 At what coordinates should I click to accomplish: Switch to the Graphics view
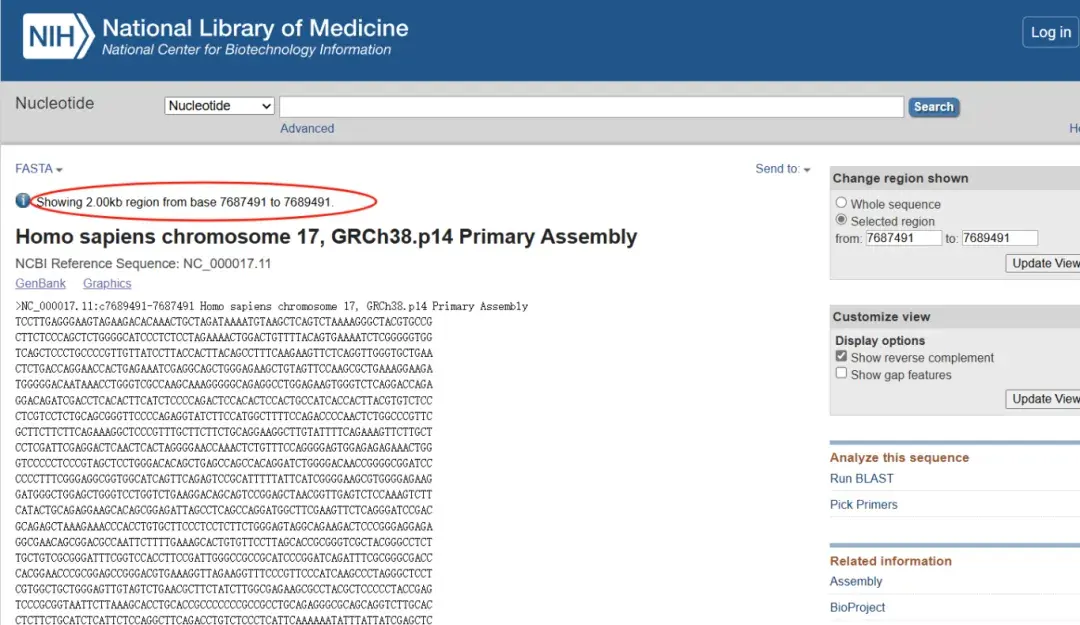coord(106,283)
